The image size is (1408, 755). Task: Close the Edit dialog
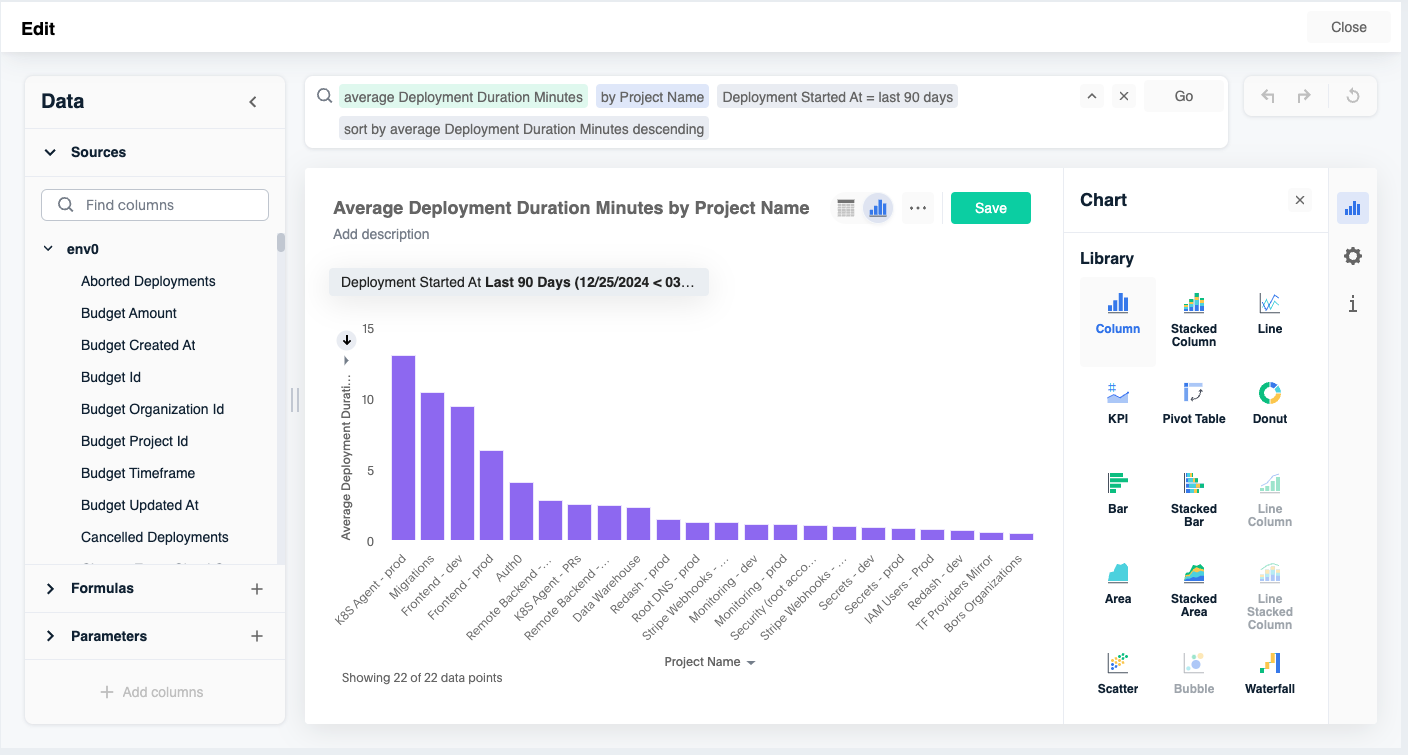[1349, 27]
